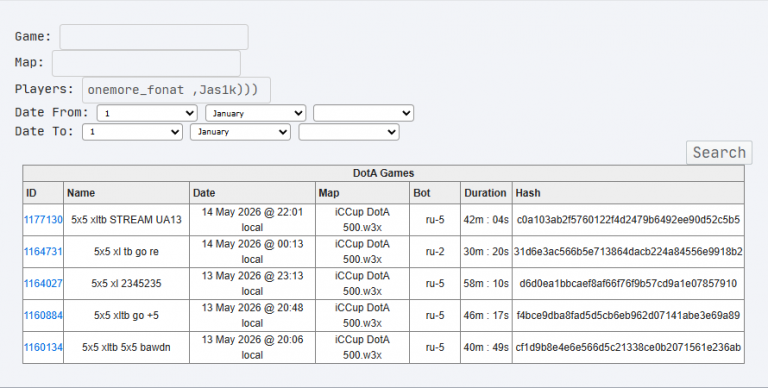Select game name '5x5 xltb STREAM UA13'
The image size is (768, 388).
pyautogui.click(x=126, y=219)
